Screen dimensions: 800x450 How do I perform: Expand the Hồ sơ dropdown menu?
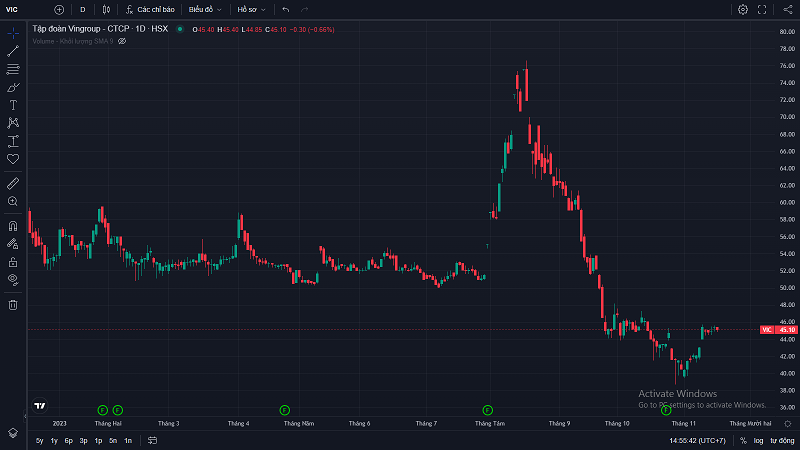click(x=252, y=9)
